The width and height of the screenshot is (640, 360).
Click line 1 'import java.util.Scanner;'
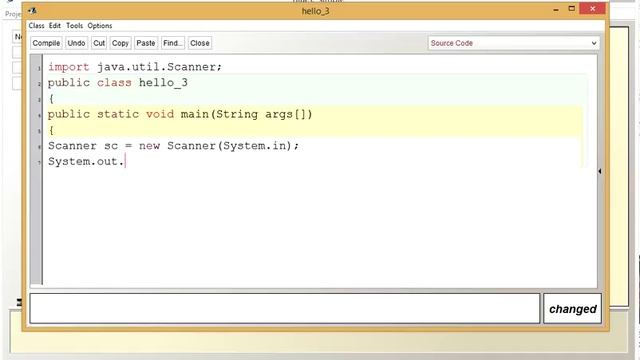[135, 67]
